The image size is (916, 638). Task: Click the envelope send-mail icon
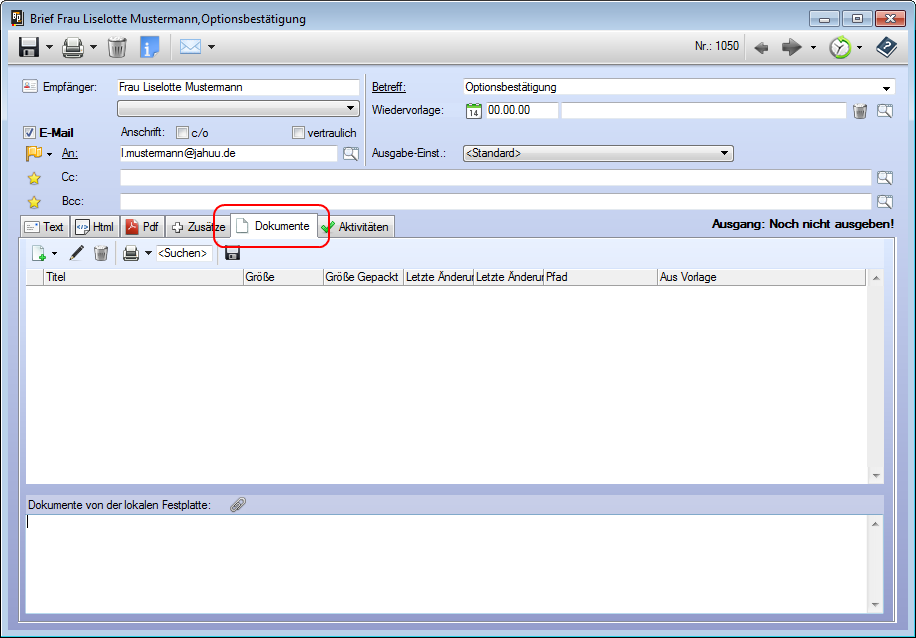point(189,47)
